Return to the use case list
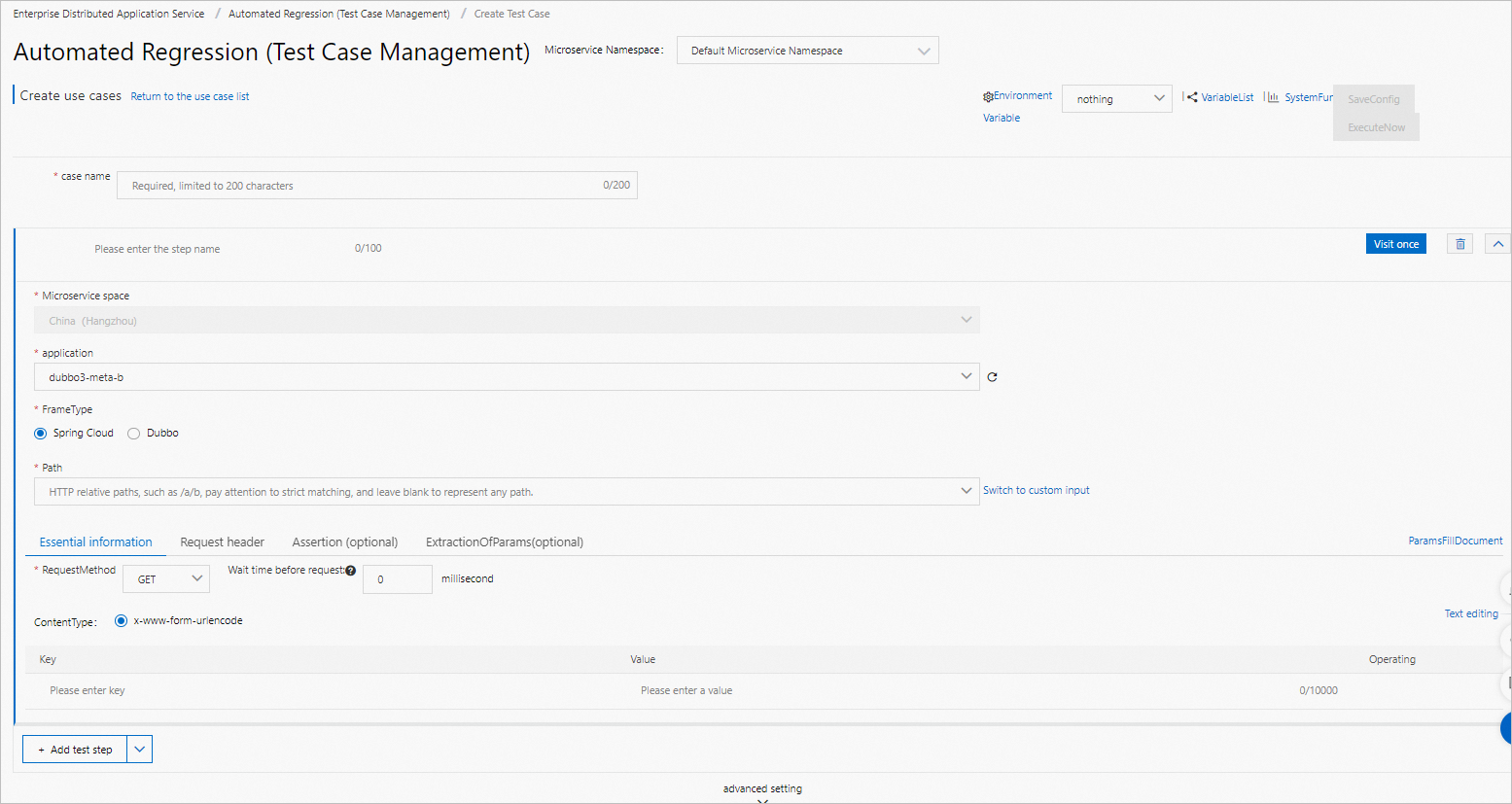 pyautogui.click(x=191, y=96)
